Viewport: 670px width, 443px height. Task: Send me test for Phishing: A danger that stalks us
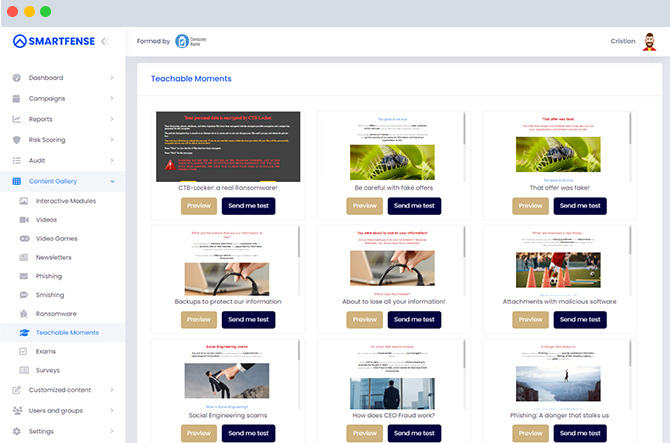click(x=580, y=433)
